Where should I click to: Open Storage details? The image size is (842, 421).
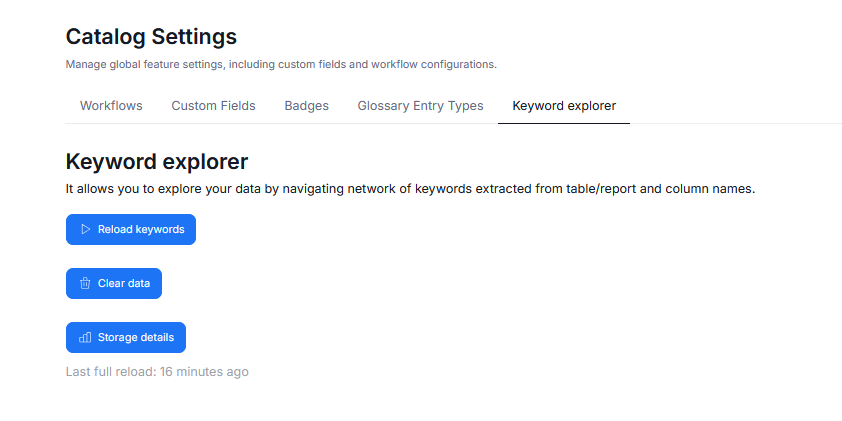coord(126,337)
